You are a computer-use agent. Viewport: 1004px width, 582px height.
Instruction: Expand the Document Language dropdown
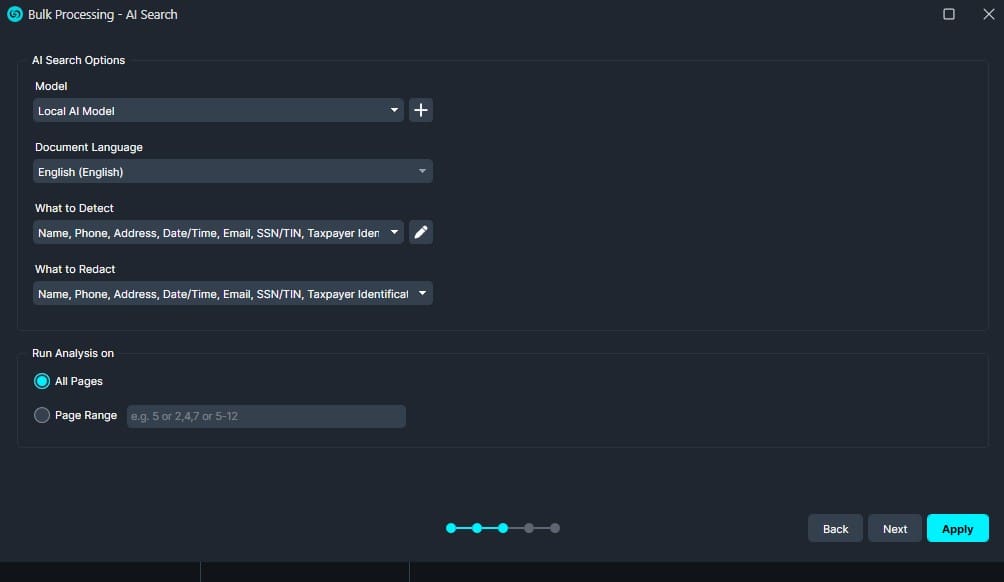coord(232,172)
